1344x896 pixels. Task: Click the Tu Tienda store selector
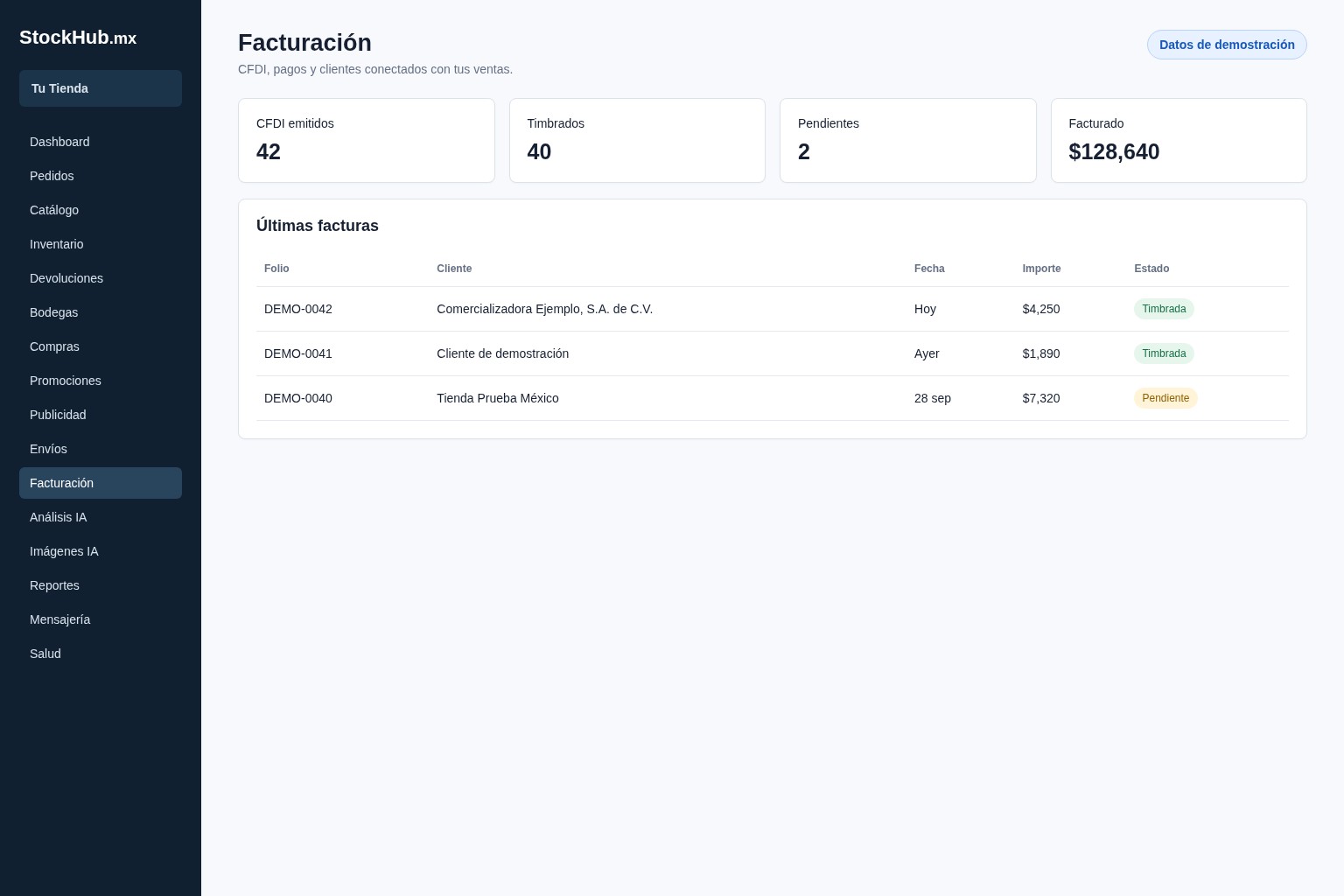pos(101,88)
